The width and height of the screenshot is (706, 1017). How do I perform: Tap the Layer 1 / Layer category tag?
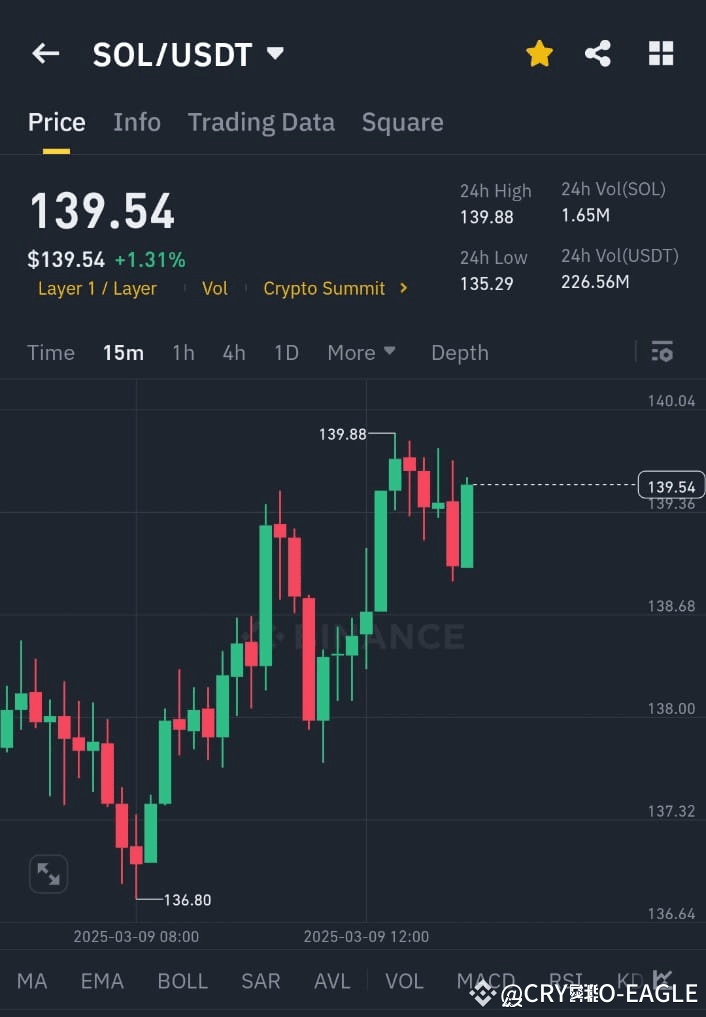pyautogui.click(x=97, y=288)
